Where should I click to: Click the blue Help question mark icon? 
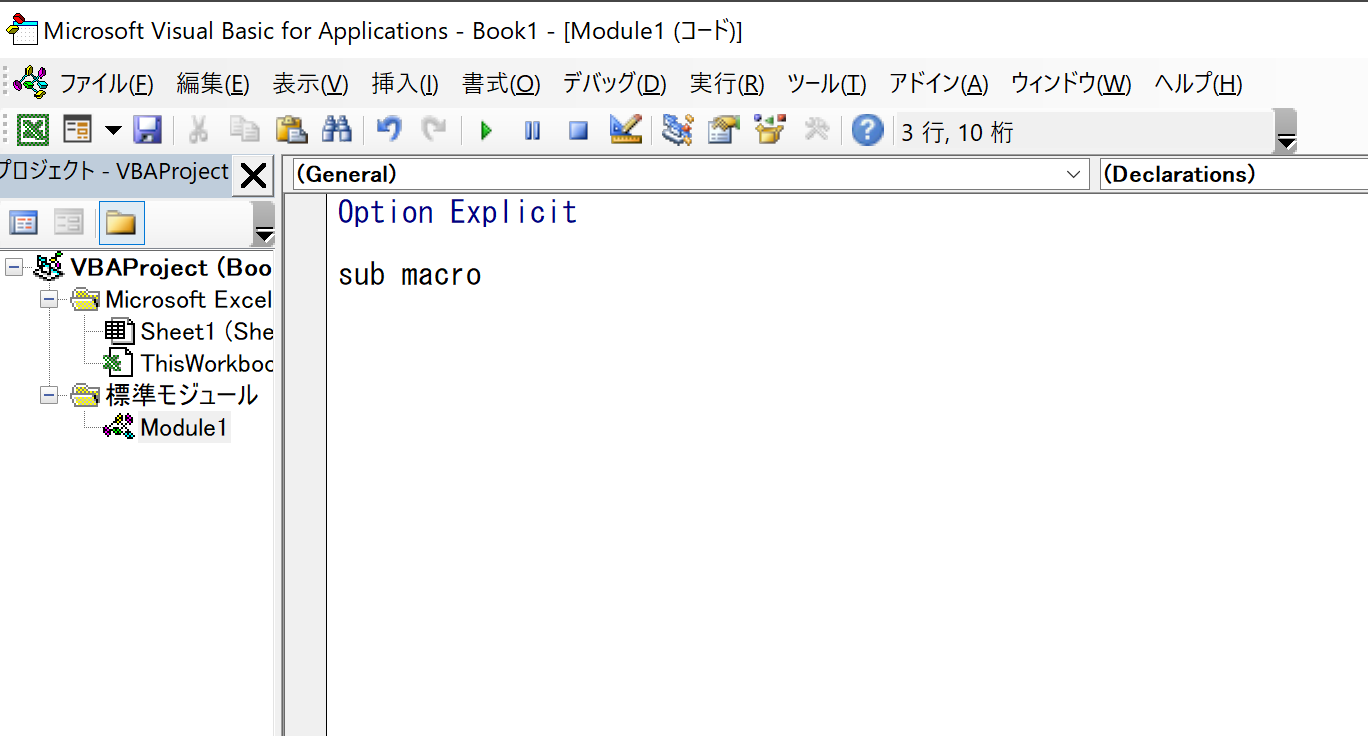(867, 130)
